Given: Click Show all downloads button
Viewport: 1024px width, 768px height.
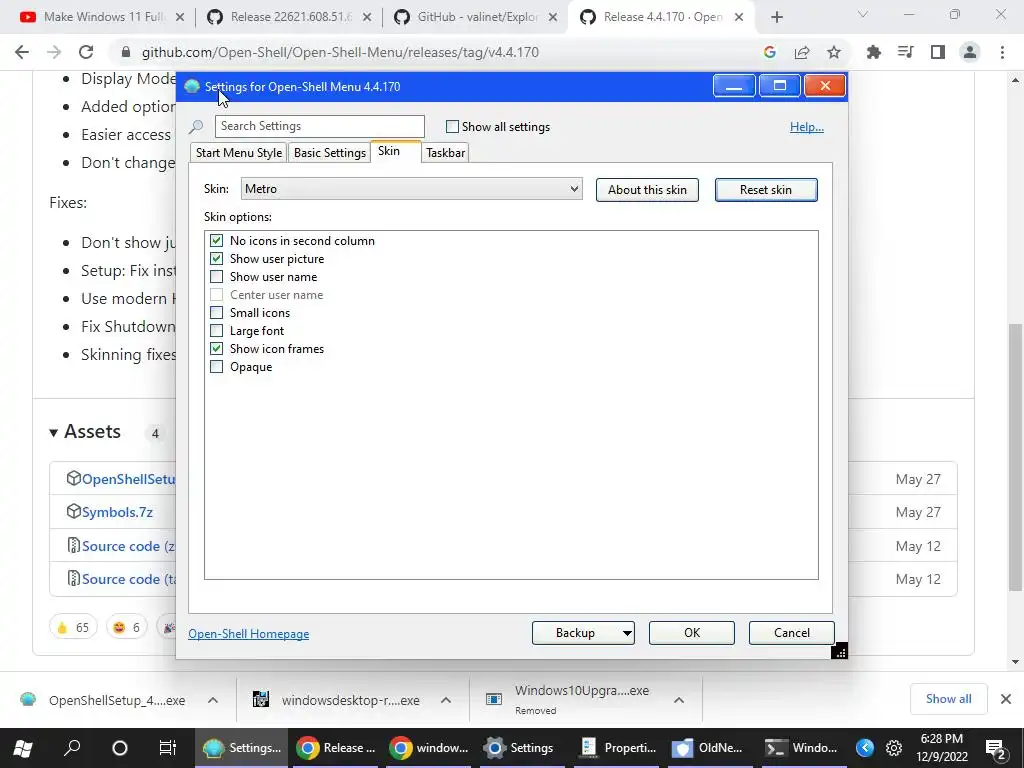Looking at the screenshot, I should coord(948,699).
